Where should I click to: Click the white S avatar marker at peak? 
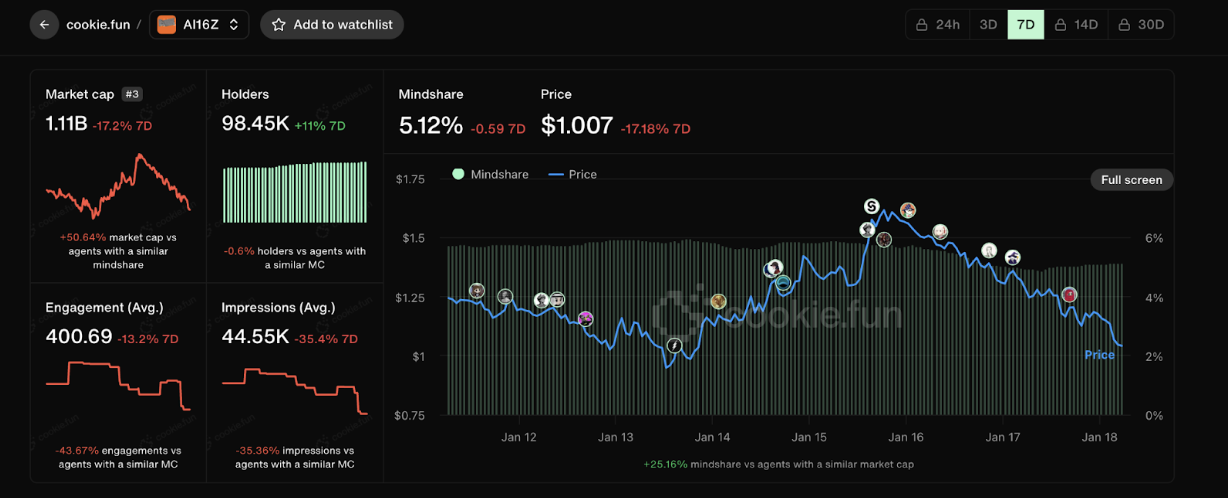pos(871,206)
